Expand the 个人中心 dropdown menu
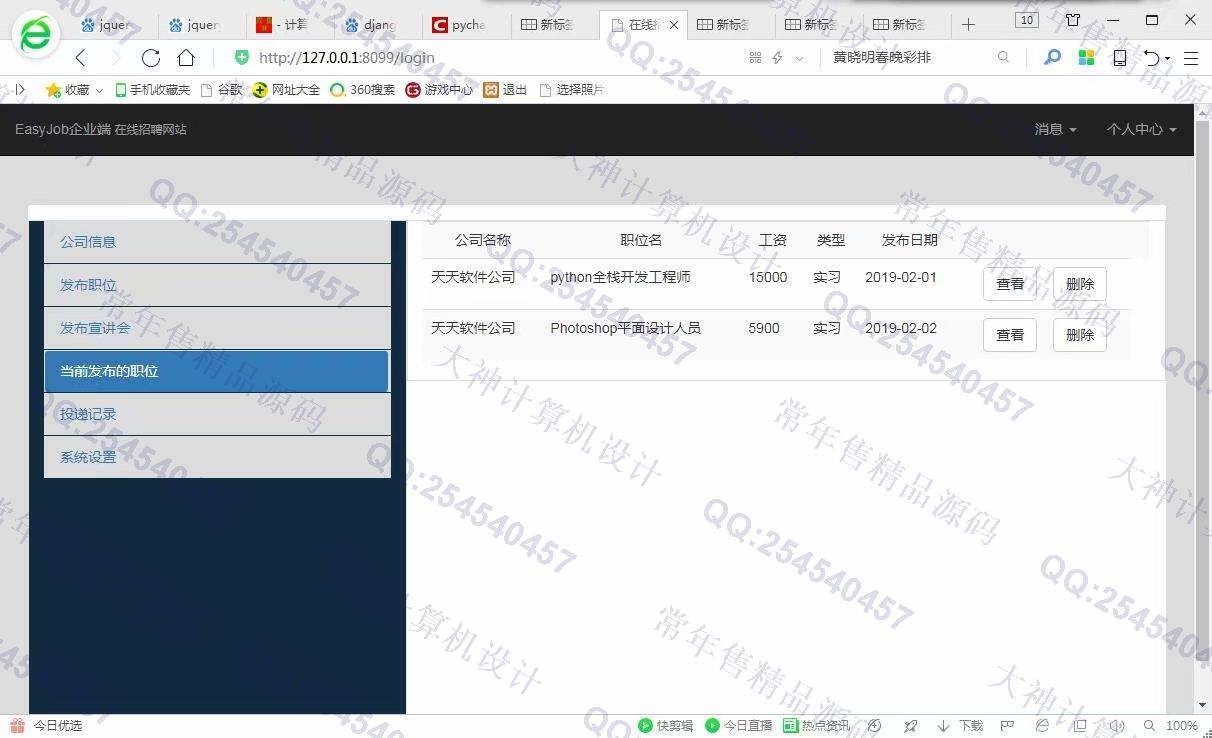 click(1141, 129)
